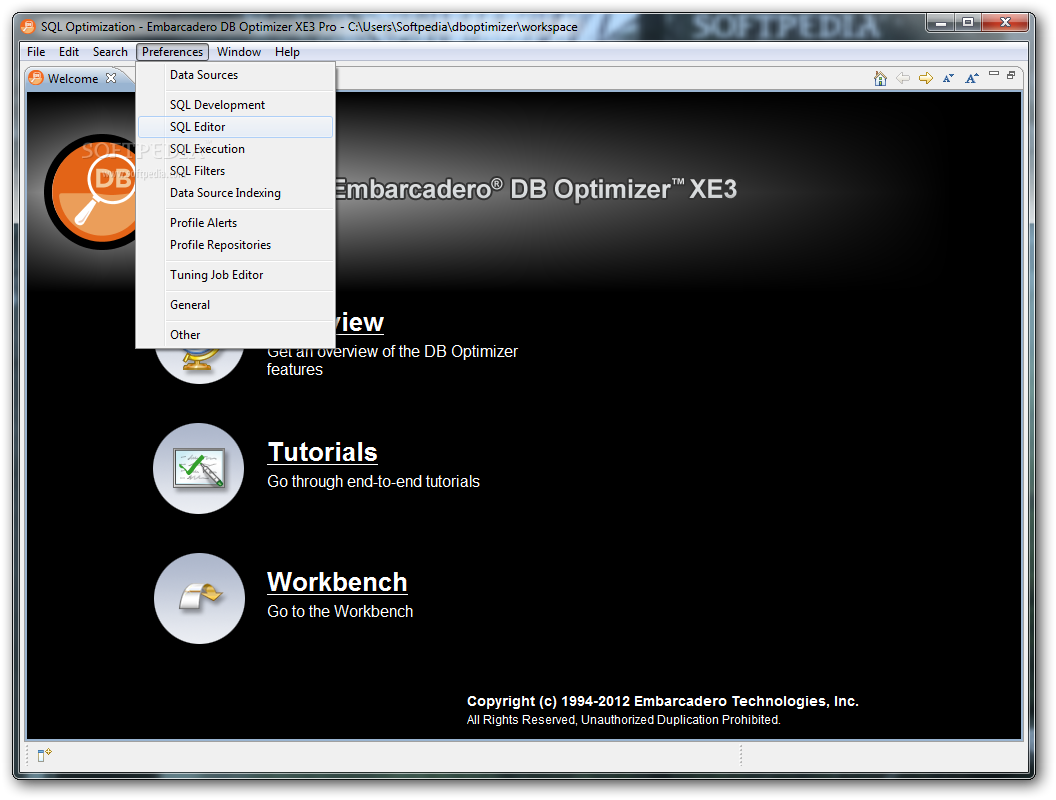The image size is (1056, 800).
Task: Open the Help menu
Action: (x=287, y=52)
